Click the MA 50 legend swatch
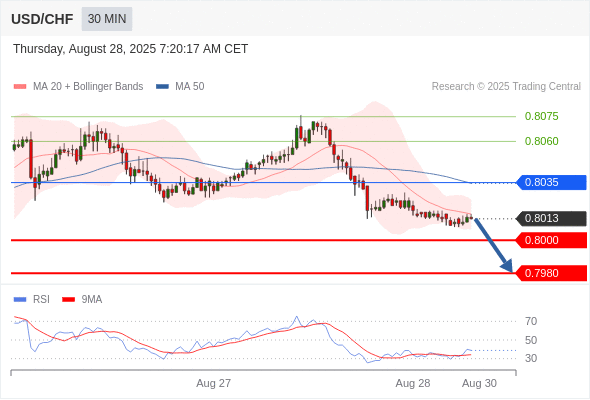Screen dimensions: 590x400 [x=162, y=87]
